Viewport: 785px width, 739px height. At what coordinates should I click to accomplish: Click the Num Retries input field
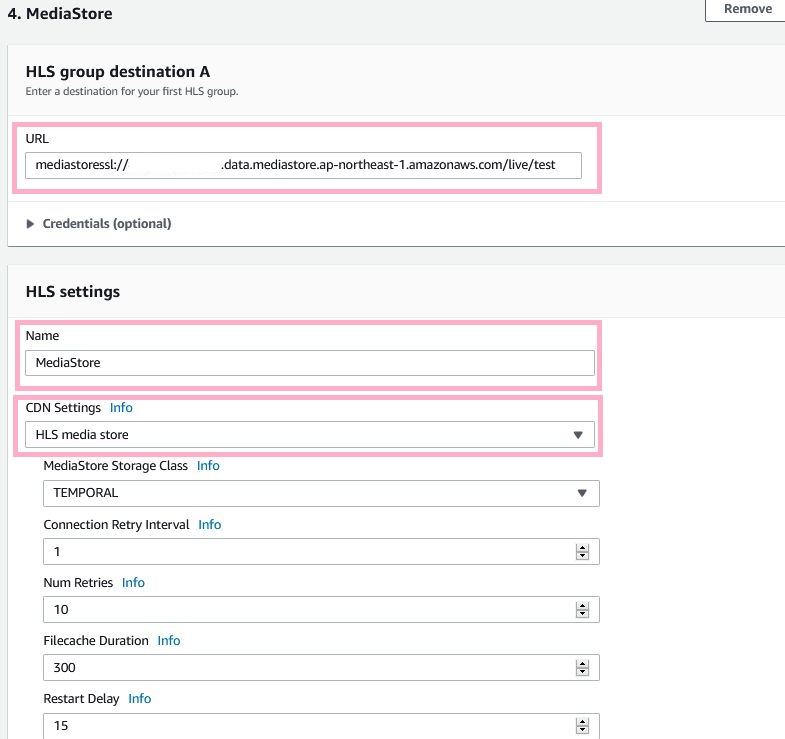coord(305,609)
